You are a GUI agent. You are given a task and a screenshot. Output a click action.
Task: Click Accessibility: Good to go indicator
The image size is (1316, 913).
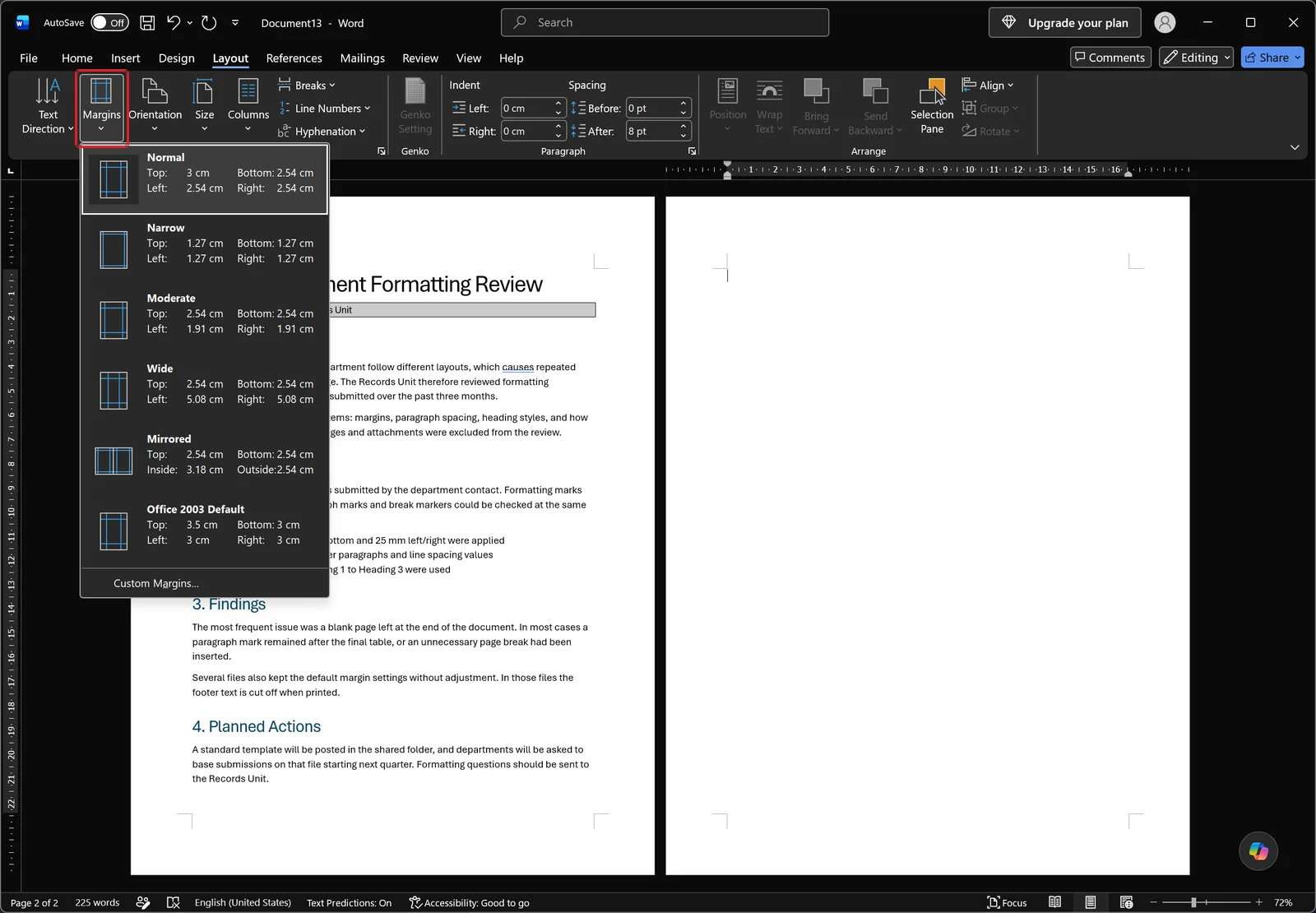[x=469, y=902]
